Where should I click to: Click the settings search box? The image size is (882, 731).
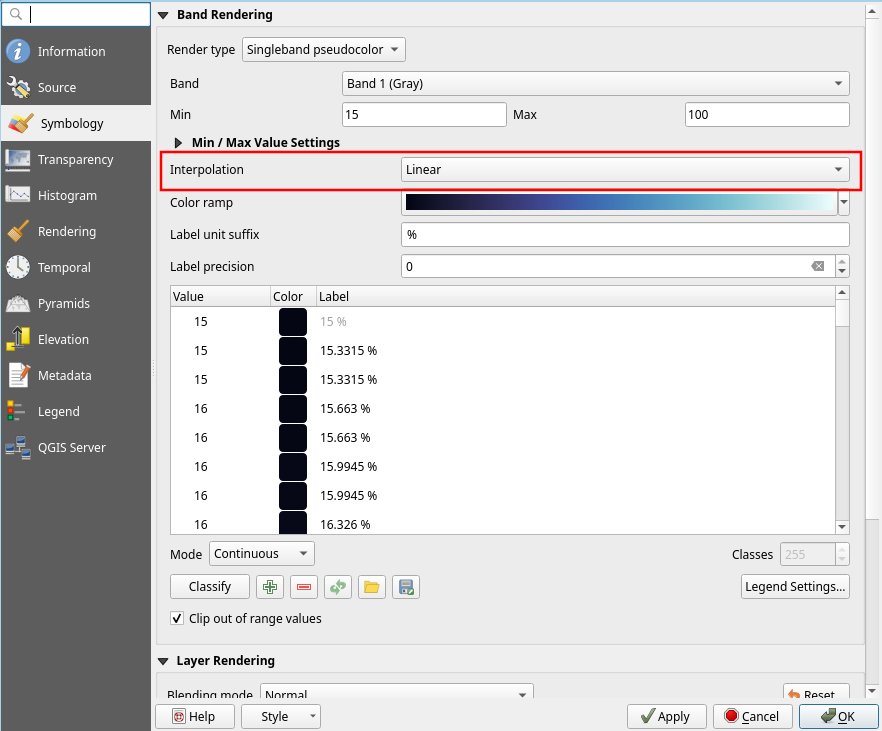tap(76, 14)
